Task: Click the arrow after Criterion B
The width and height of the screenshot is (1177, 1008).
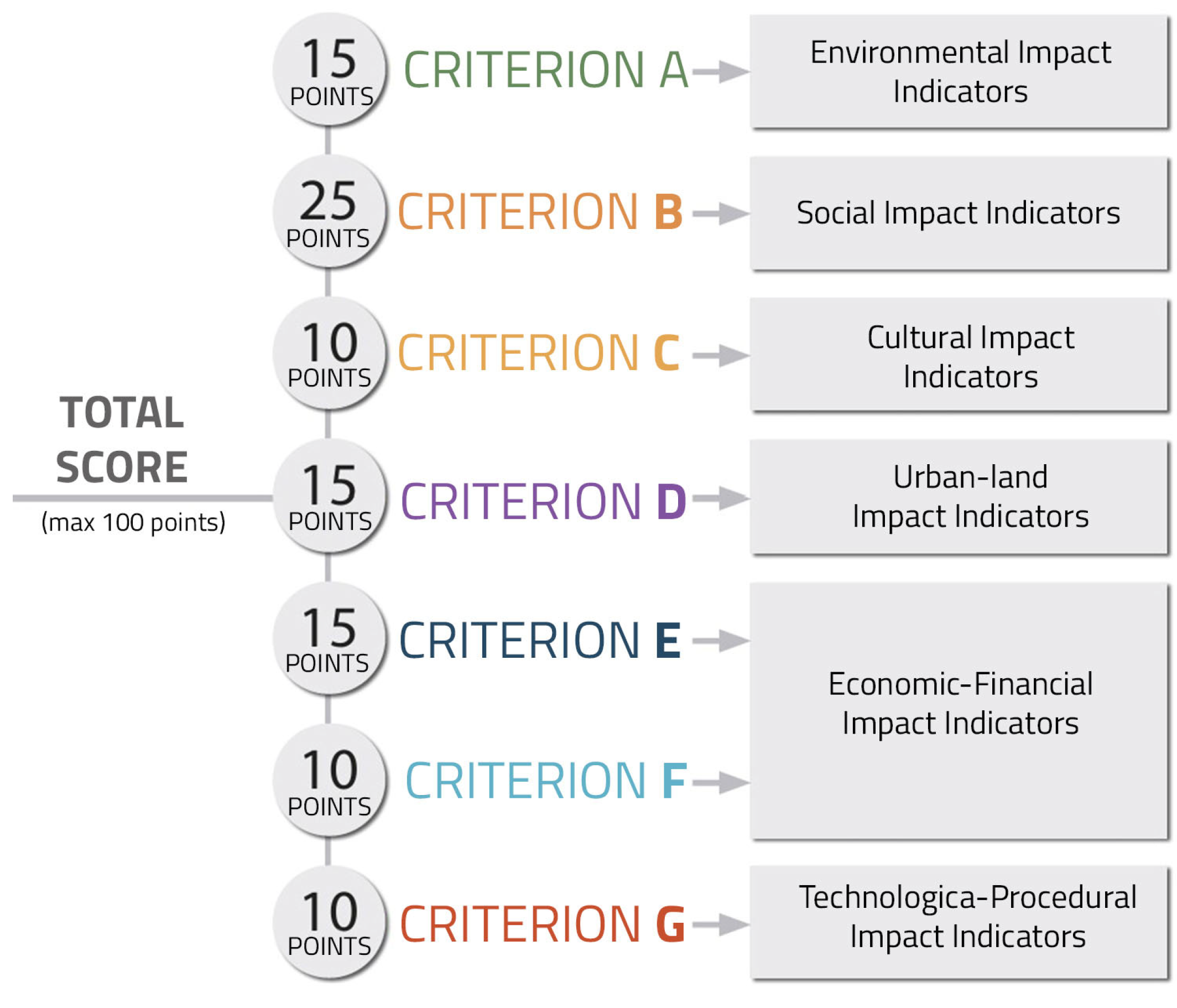Action: pyautogui.click(x=720, y=214)
